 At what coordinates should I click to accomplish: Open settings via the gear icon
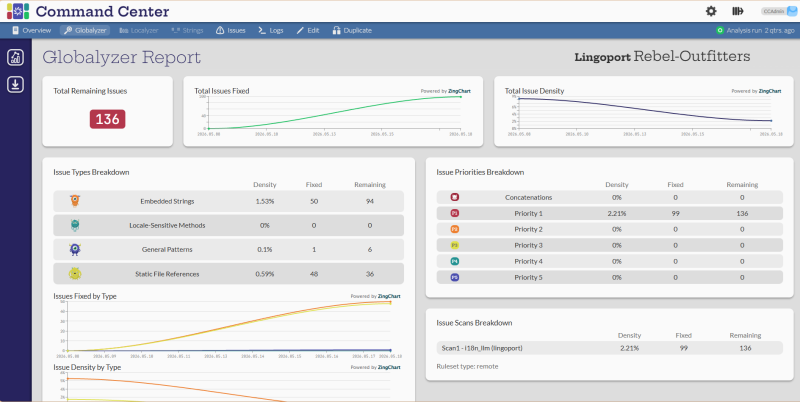tap(711, 11)
